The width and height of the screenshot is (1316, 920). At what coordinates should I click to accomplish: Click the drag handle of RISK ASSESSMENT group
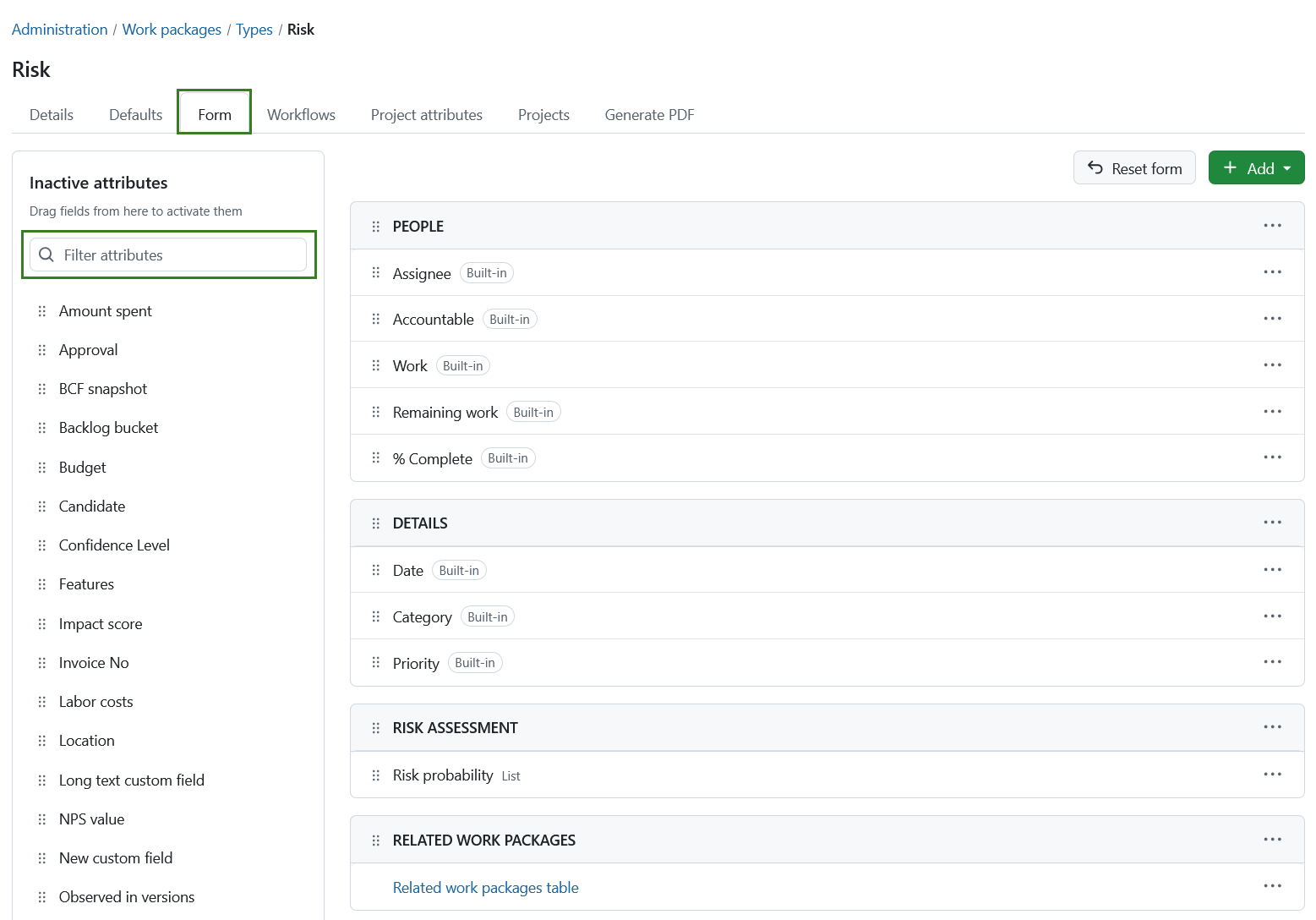[x=376, y=728]
